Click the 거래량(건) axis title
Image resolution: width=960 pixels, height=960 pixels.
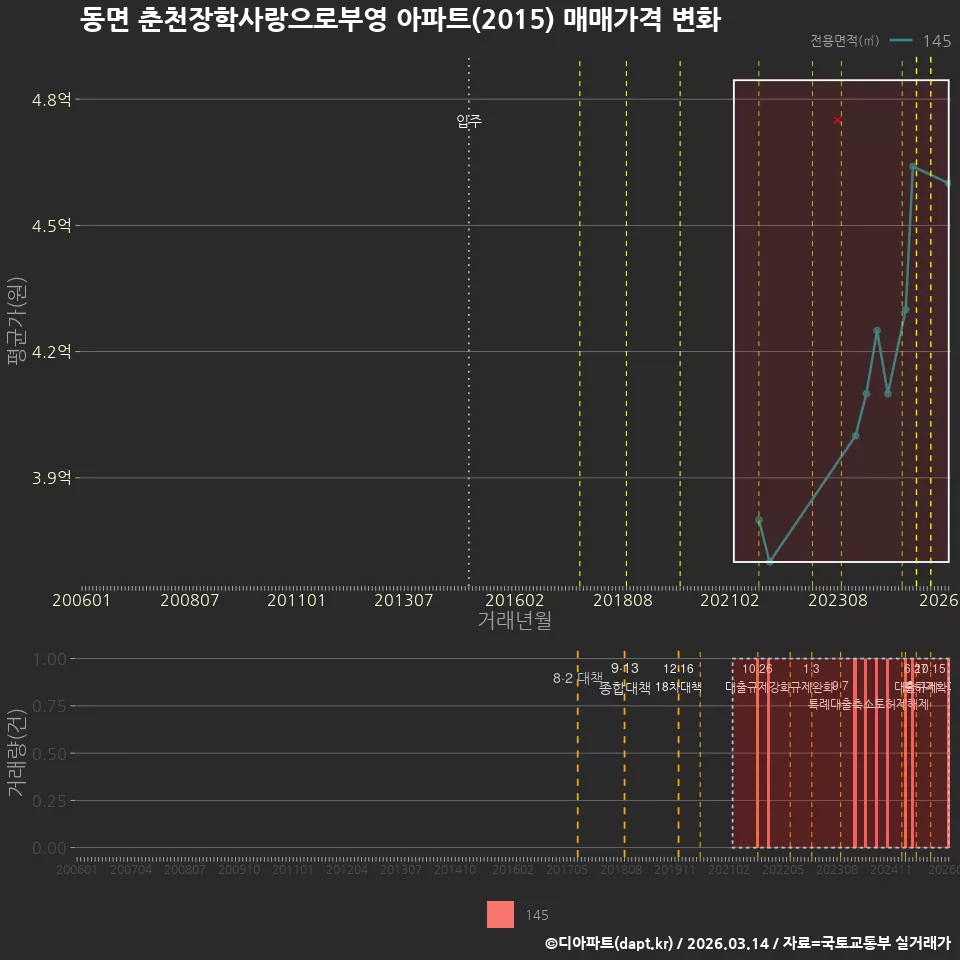tap(17, 753)
